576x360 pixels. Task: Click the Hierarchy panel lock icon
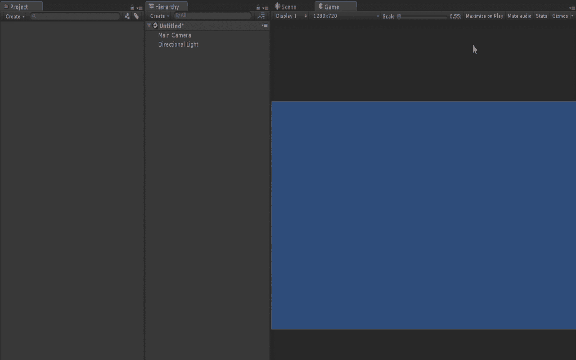258,7
